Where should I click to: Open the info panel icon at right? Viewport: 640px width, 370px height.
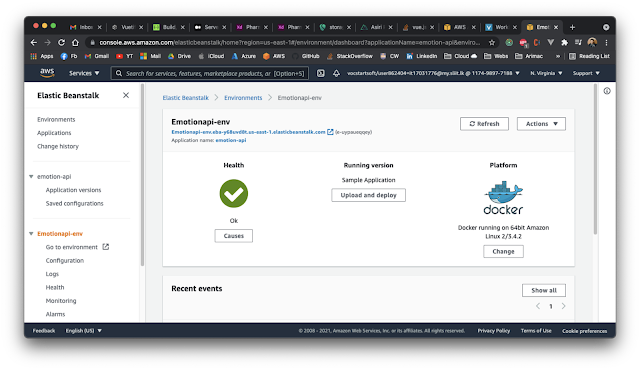tap(607, 91)
